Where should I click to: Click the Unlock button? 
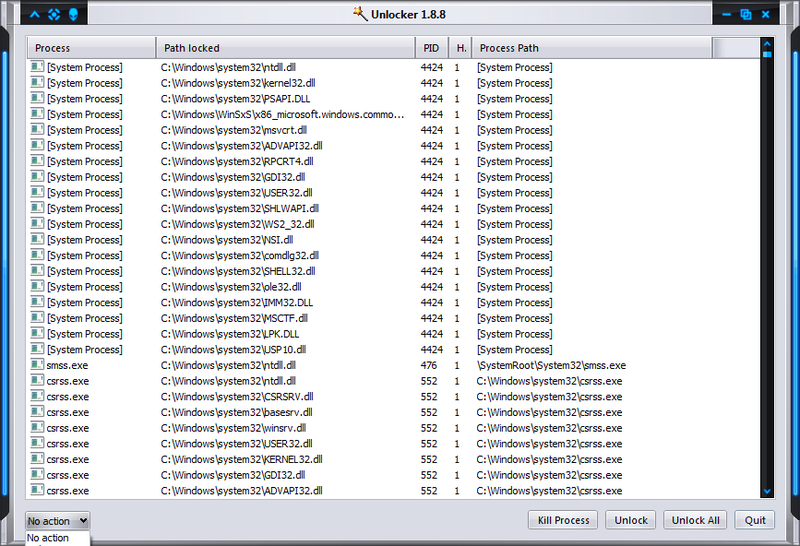(x=631, y=520)
